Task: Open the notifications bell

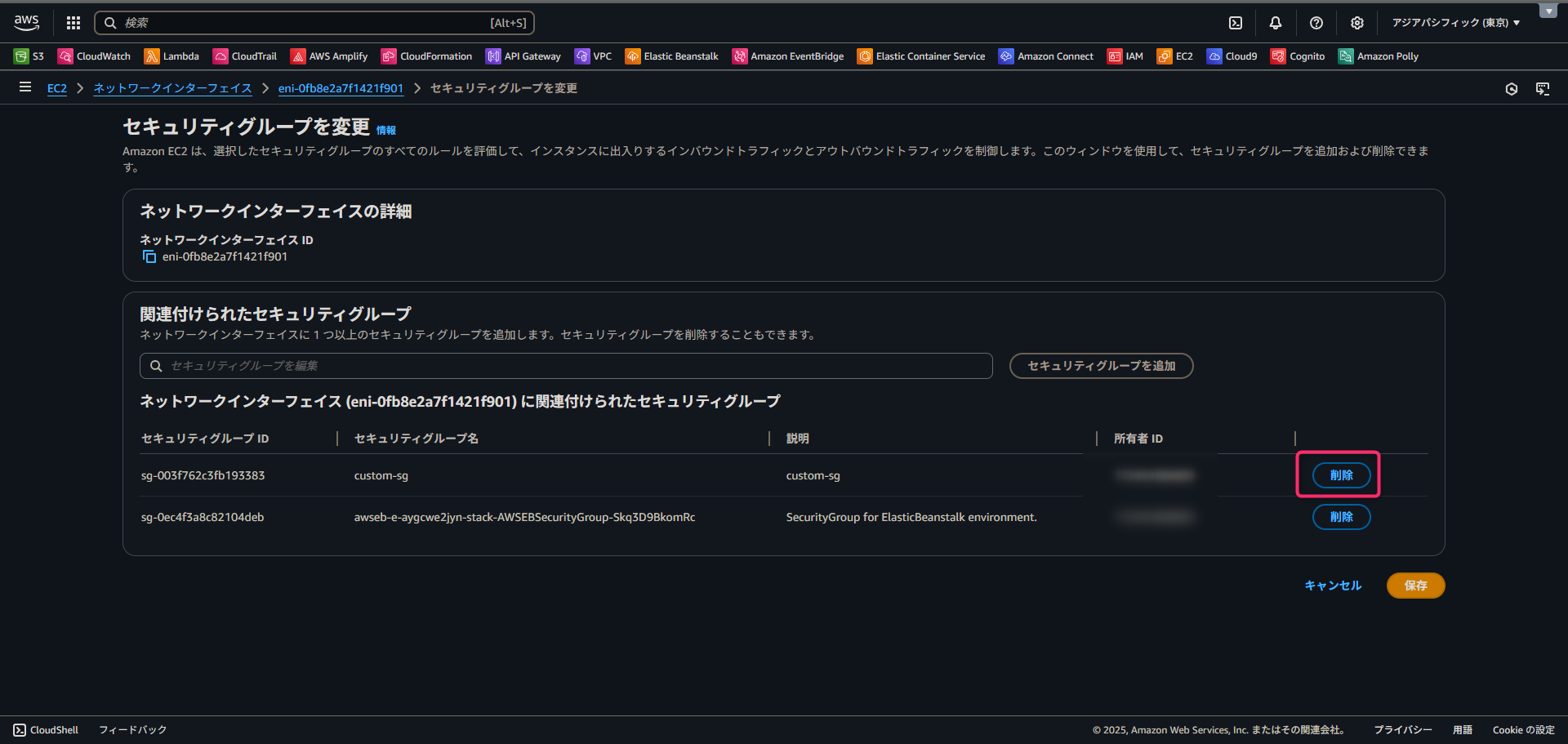Action: pyautogui.click(x=1276, y=23)
